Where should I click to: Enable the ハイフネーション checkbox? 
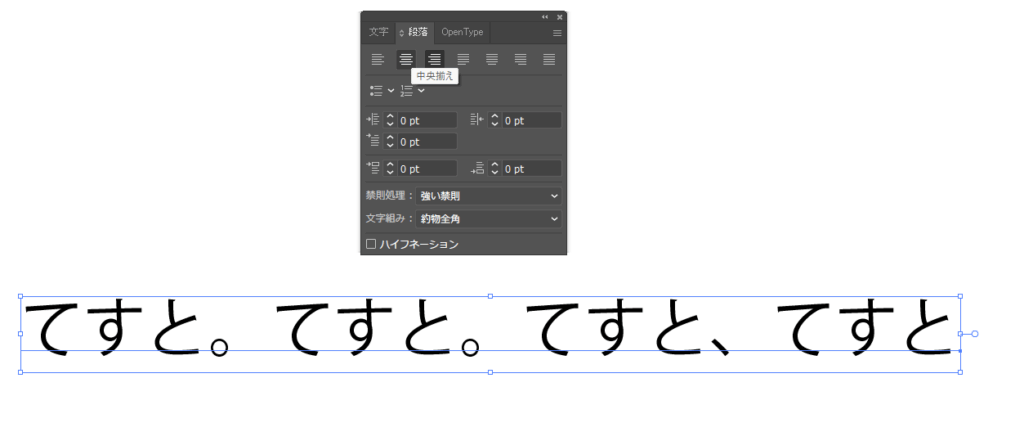pyautogui.click(x=371, y=244)
